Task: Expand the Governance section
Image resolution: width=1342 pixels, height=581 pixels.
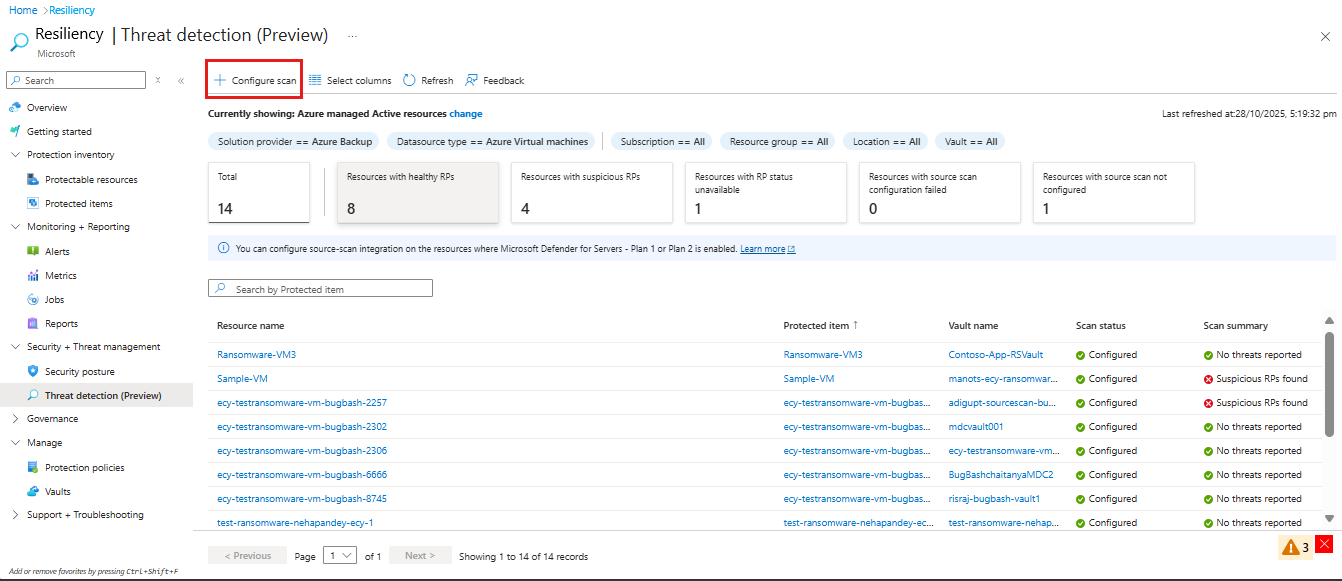Action: [15, 419]
